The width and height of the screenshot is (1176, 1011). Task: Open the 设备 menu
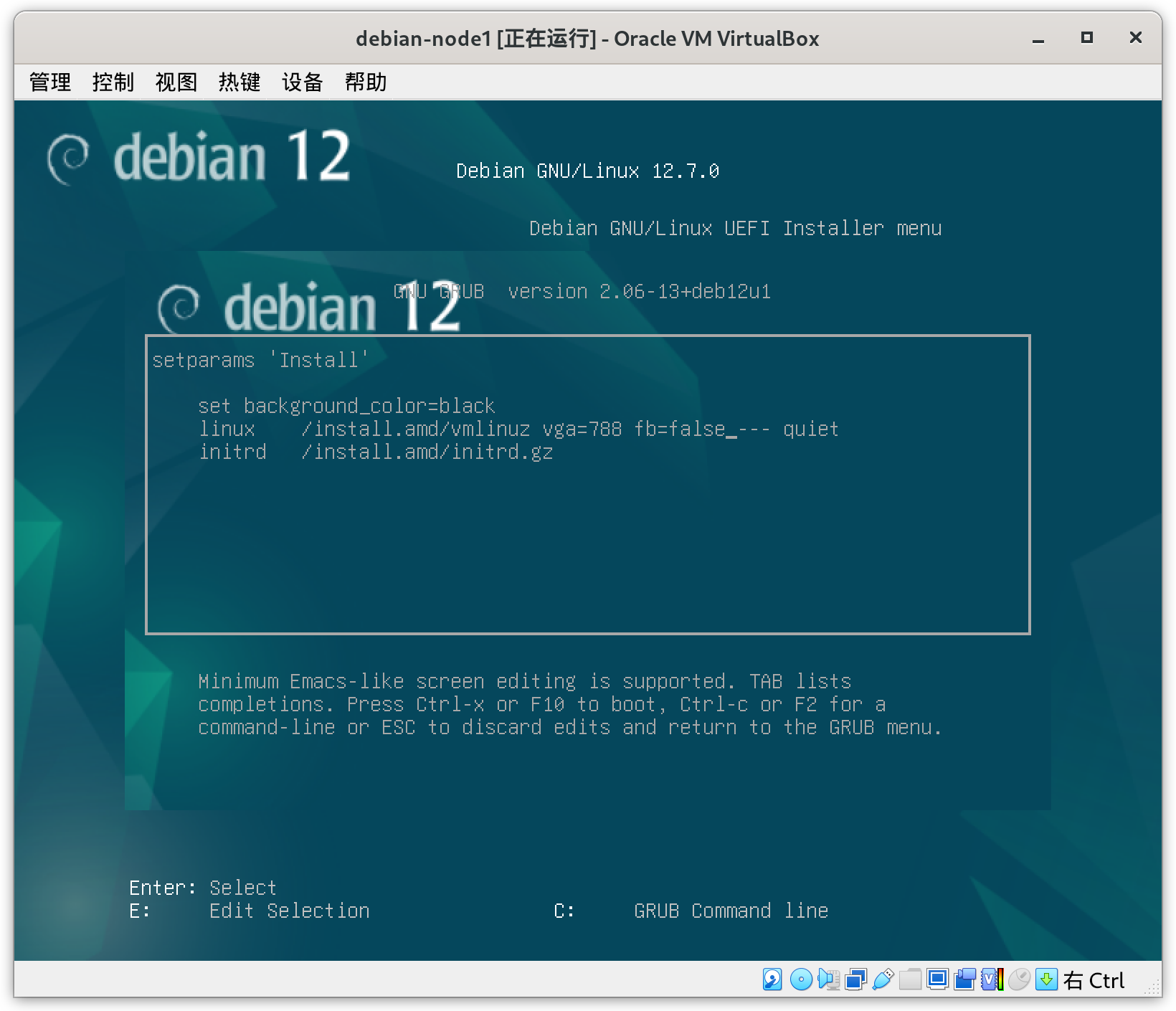point(303,82)
